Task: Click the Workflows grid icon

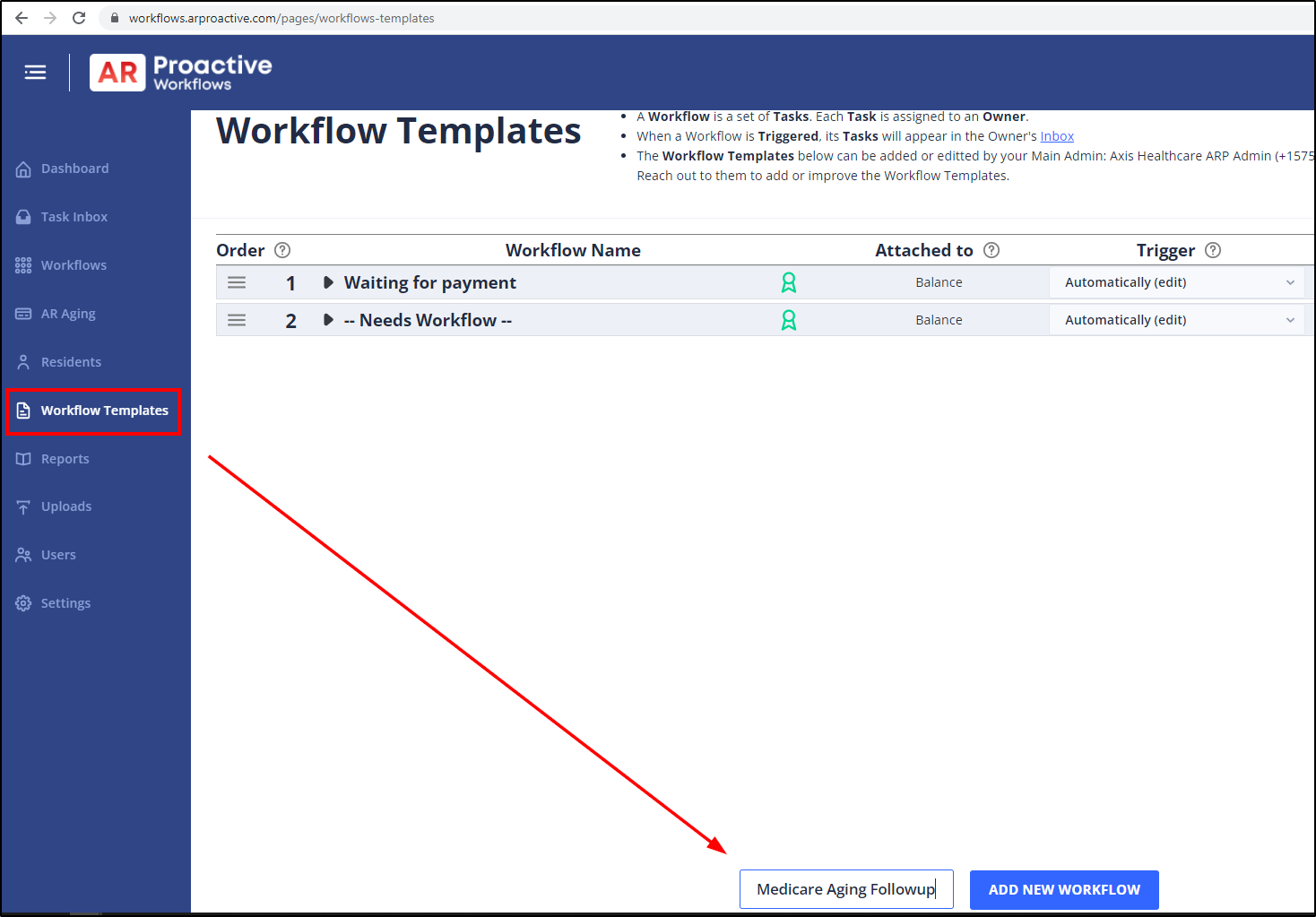Action: 22,264
